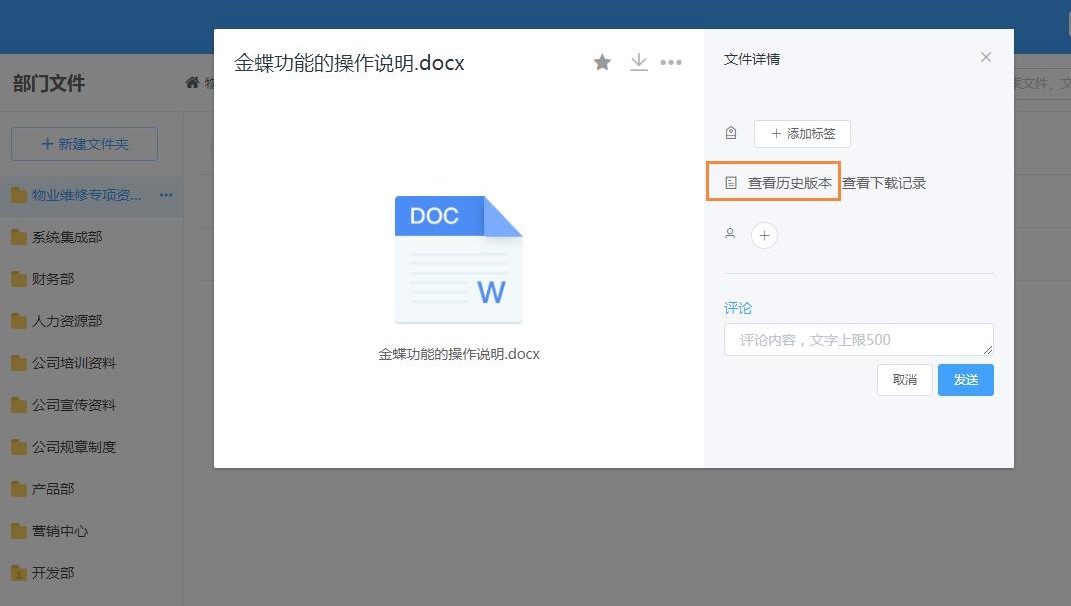This screenshot has width=1071, height=606.
Task: Select the 产品部 folder
Action: pos(53,489)
